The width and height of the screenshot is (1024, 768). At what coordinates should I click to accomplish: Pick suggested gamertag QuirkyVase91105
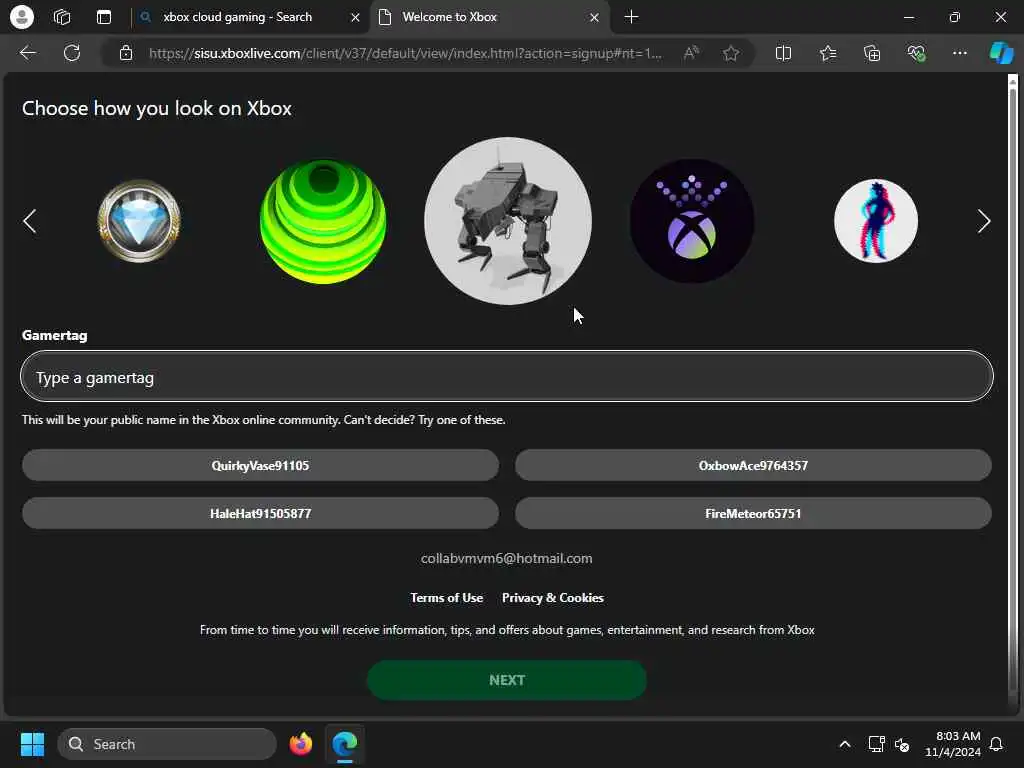click(261, 465)
